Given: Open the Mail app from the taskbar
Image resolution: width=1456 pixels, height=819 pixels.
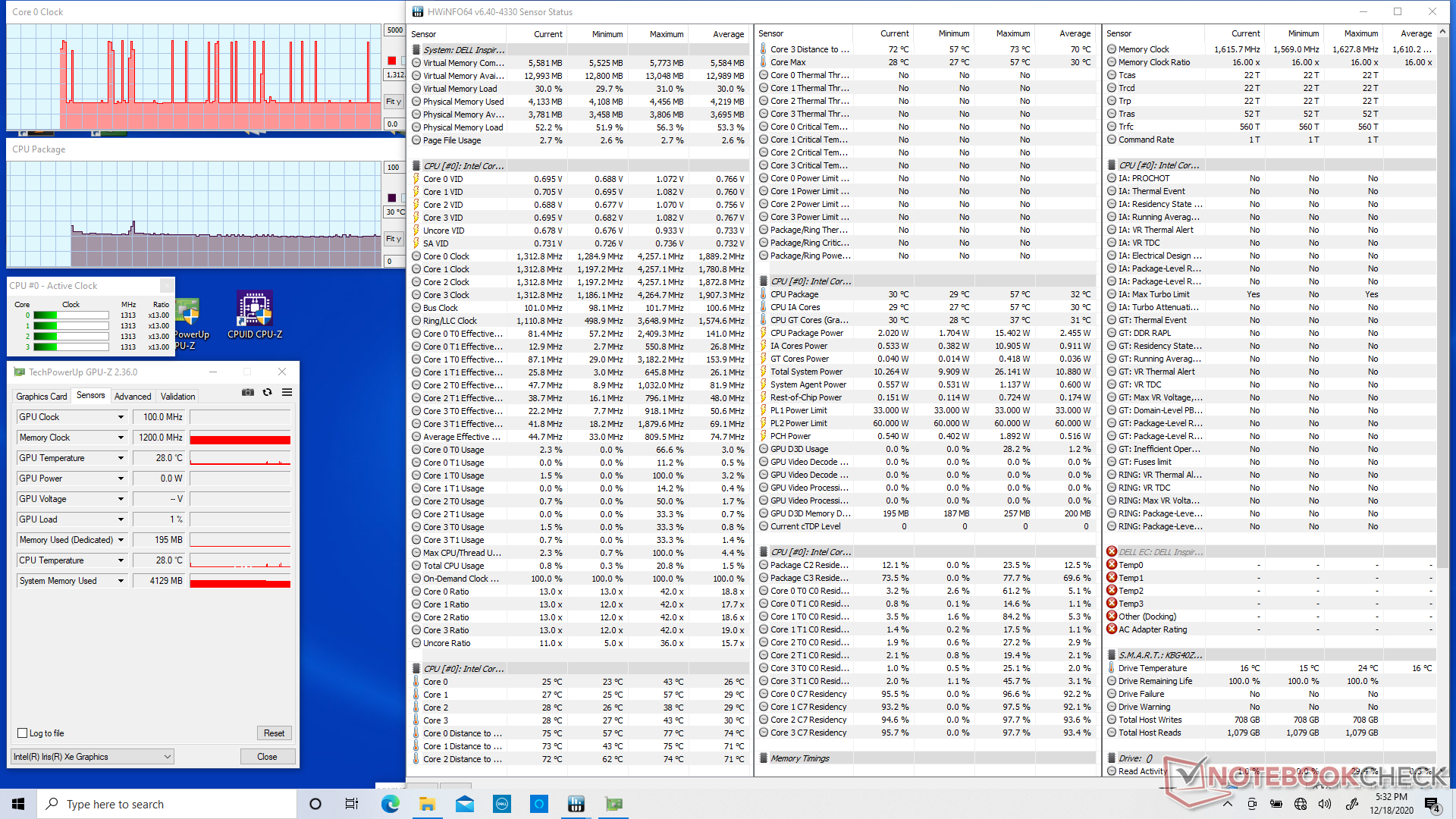Looking at the screenshot, I should (464, 804).
